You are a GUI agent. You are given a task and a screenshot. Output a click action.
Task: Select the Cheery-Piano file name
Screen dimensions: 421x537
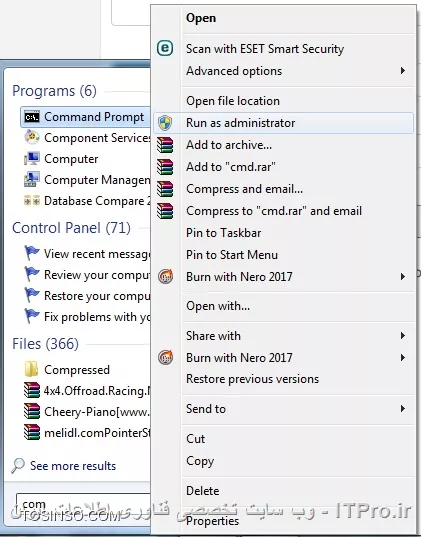click(x=97, y=412)
